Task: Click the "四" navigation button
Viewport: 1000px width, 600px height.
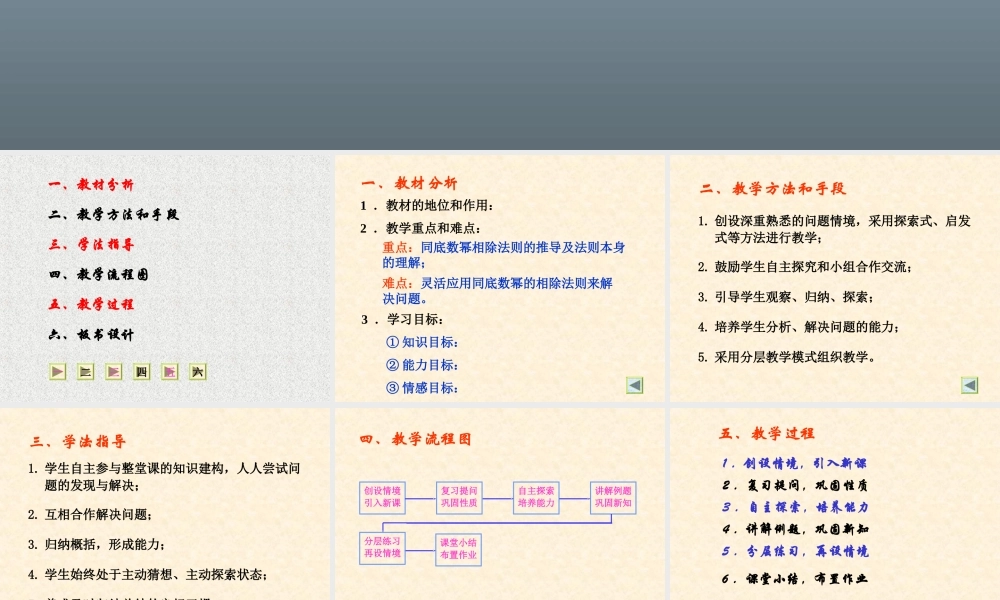Action: point(141,371)
